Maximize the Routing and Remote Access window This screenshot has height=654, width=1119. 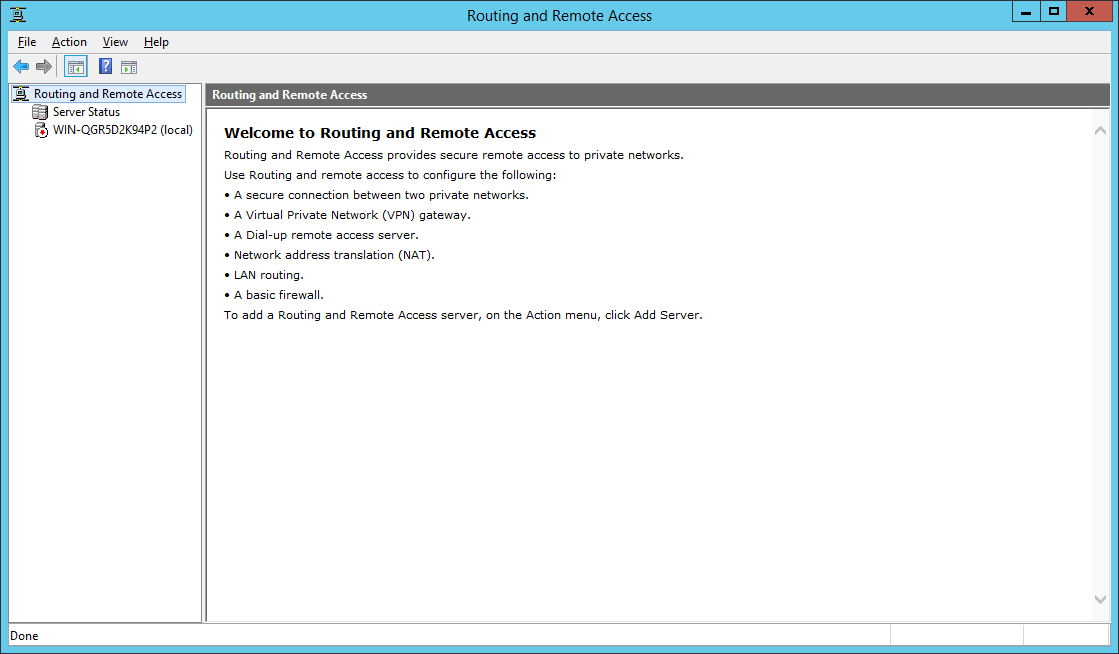click(x=1053, y=11)
